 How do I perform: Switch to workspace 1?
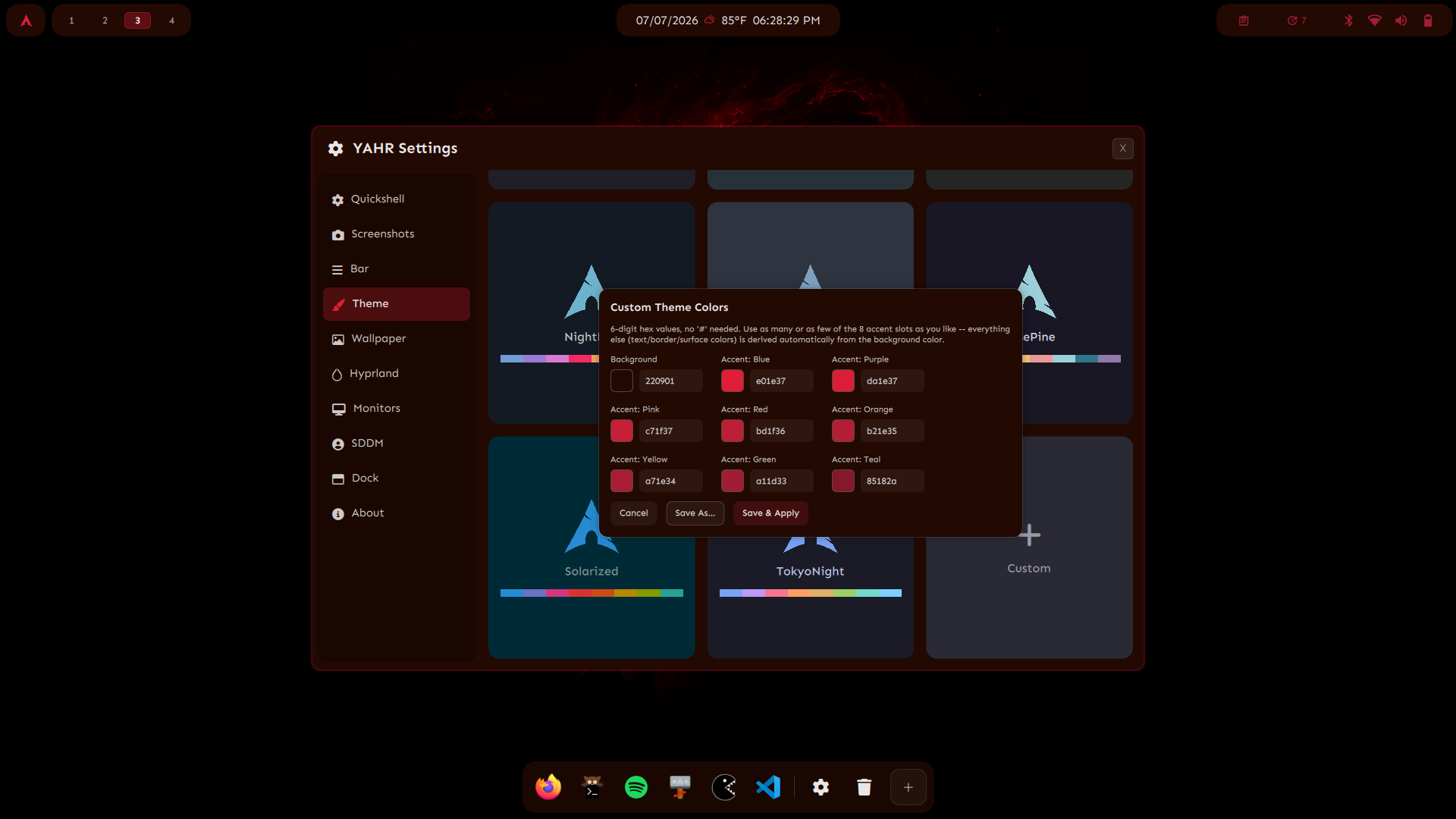tap(71, 20)
